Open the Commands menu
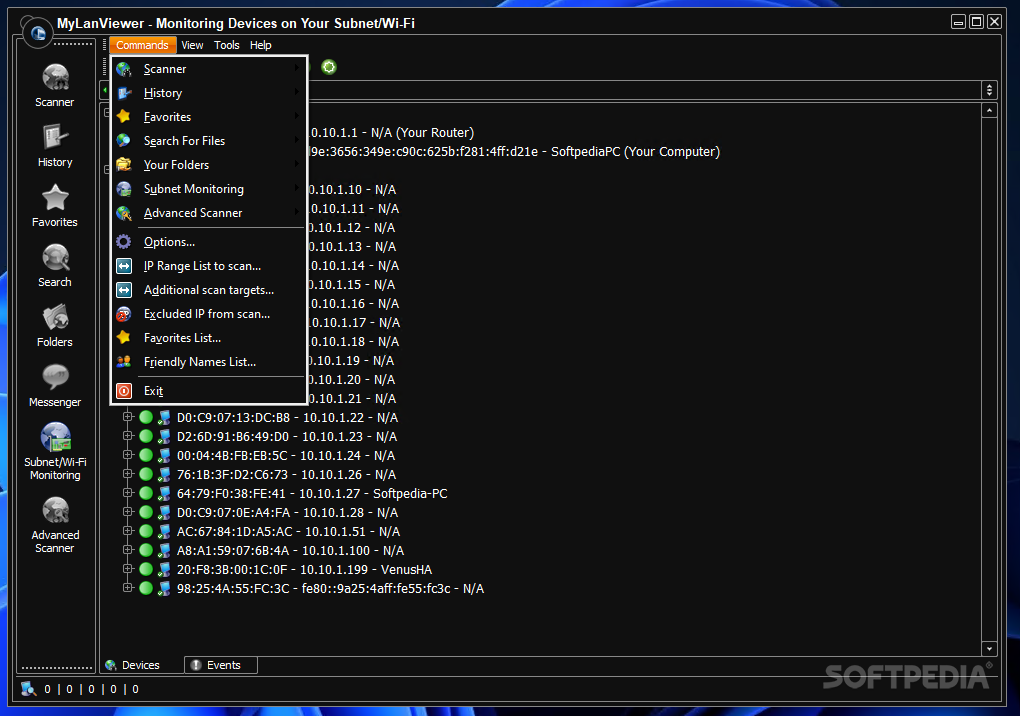1020x716 pixels. pyautogui.click(x=142, y=45)
